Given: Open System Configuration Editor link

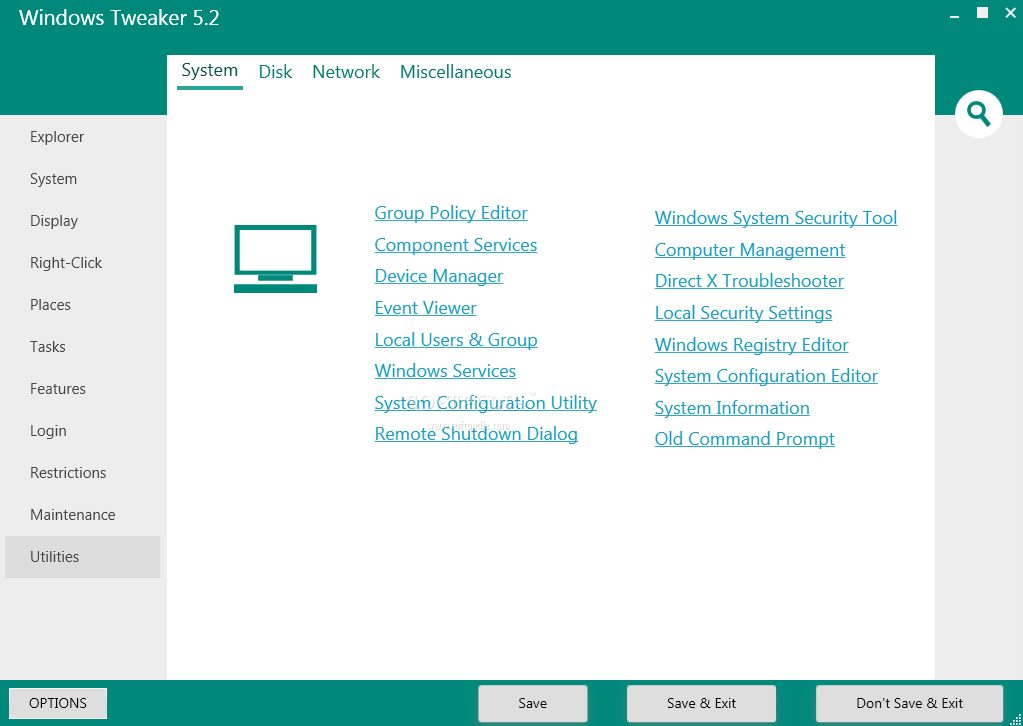Looking at the screenshot, I should click(766, 376).
